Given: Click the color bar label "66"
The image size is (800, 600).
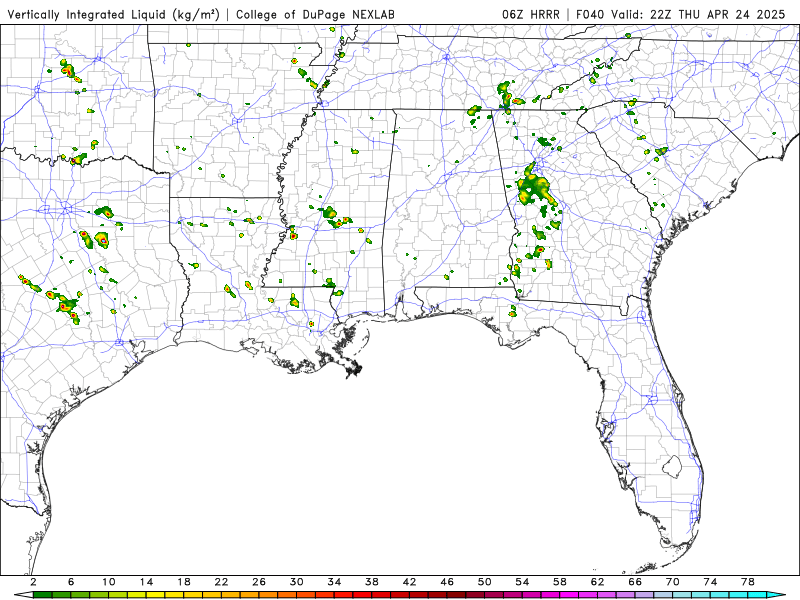Looking at the screenshot, I should coord(635,582).
